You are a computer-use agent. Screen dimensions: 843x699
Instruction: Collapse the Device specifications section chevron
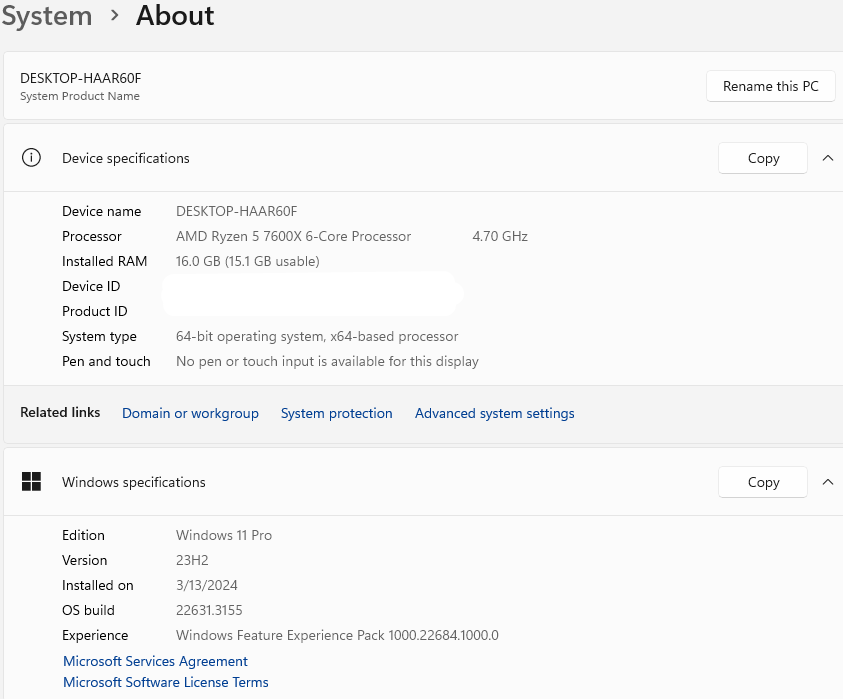tap(827, 158)
